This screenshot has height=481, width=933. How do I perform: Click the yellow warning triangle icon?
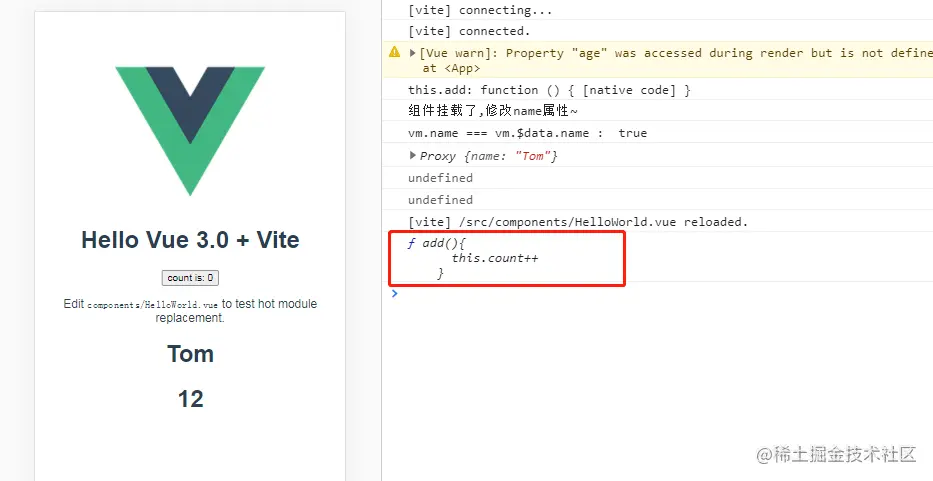point(395,52)
